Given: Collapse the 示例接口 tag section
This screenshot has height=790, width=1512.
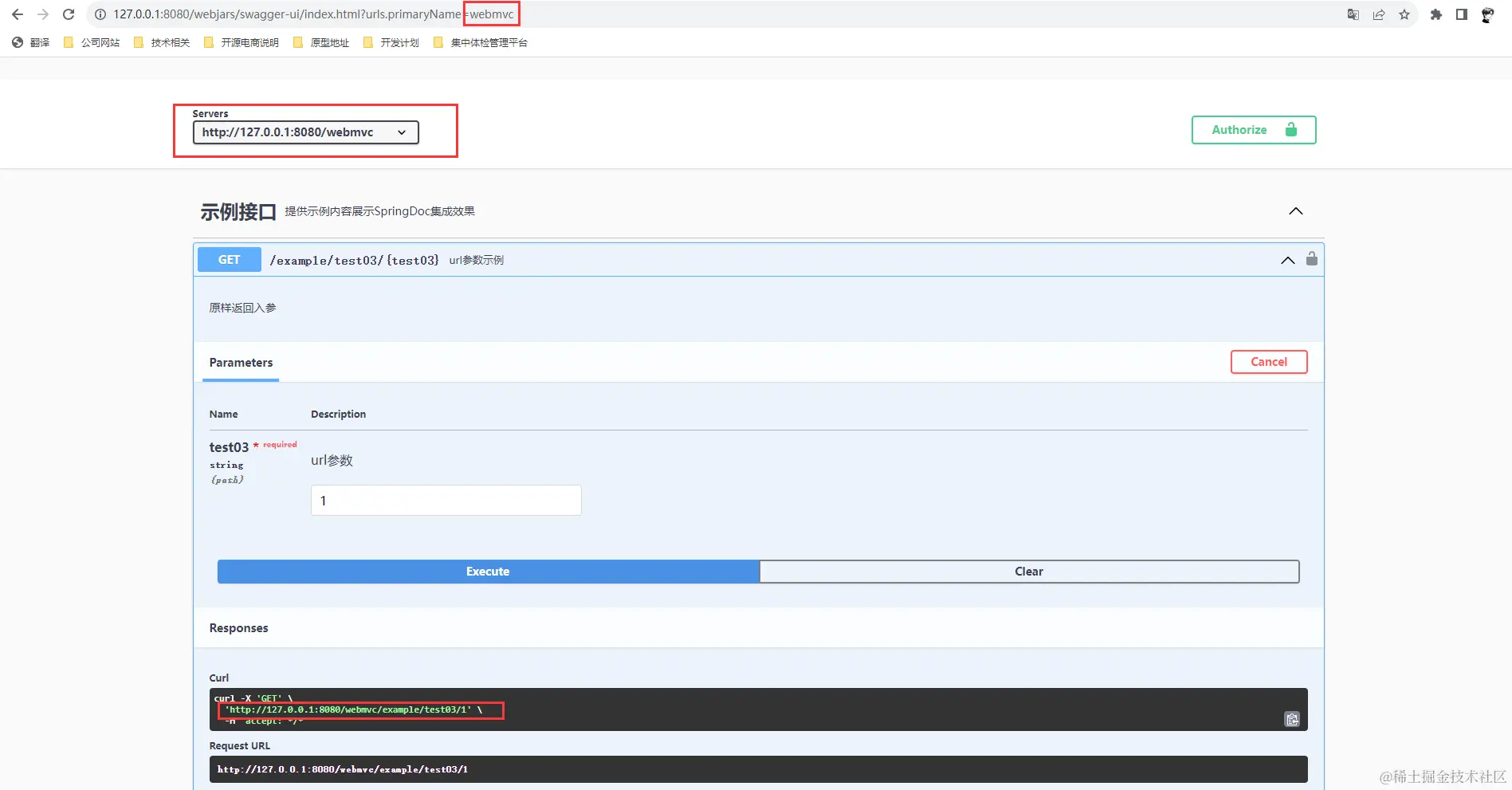Looking at the screenshot, I should (1296, 211).
